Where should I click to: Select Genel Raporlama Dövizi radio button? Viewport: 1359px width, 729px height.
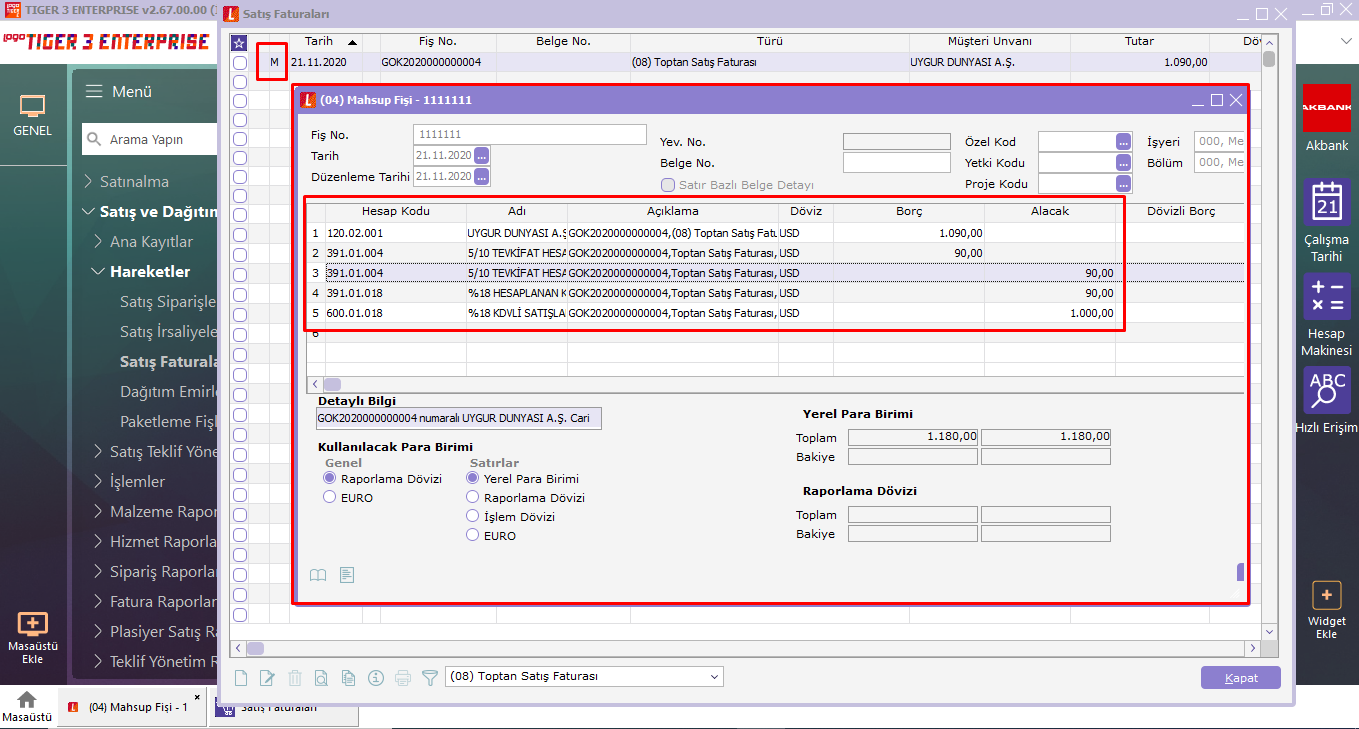click(330, 479)
